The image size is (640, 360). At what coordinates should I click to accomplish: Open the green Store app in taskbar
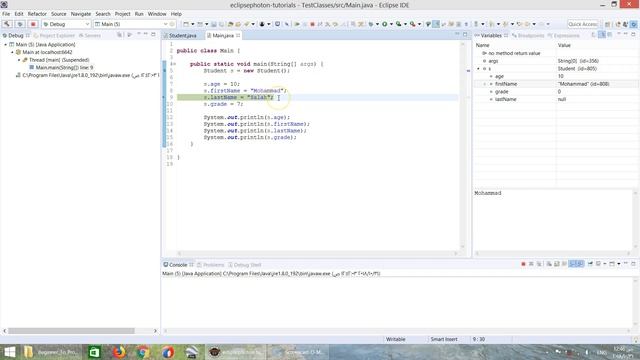click(94, 352)
